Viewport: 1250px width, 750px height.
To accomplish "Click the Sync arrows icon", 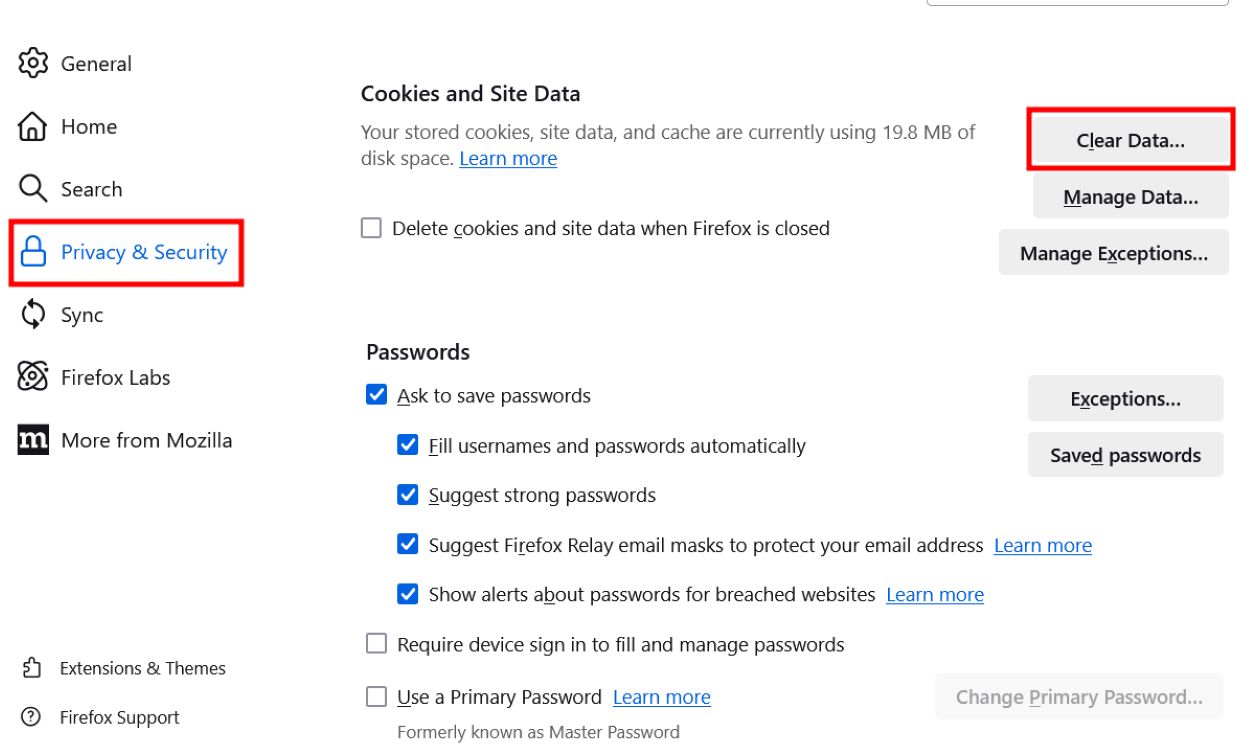I will pyautogui.click(x=33, y=314).
